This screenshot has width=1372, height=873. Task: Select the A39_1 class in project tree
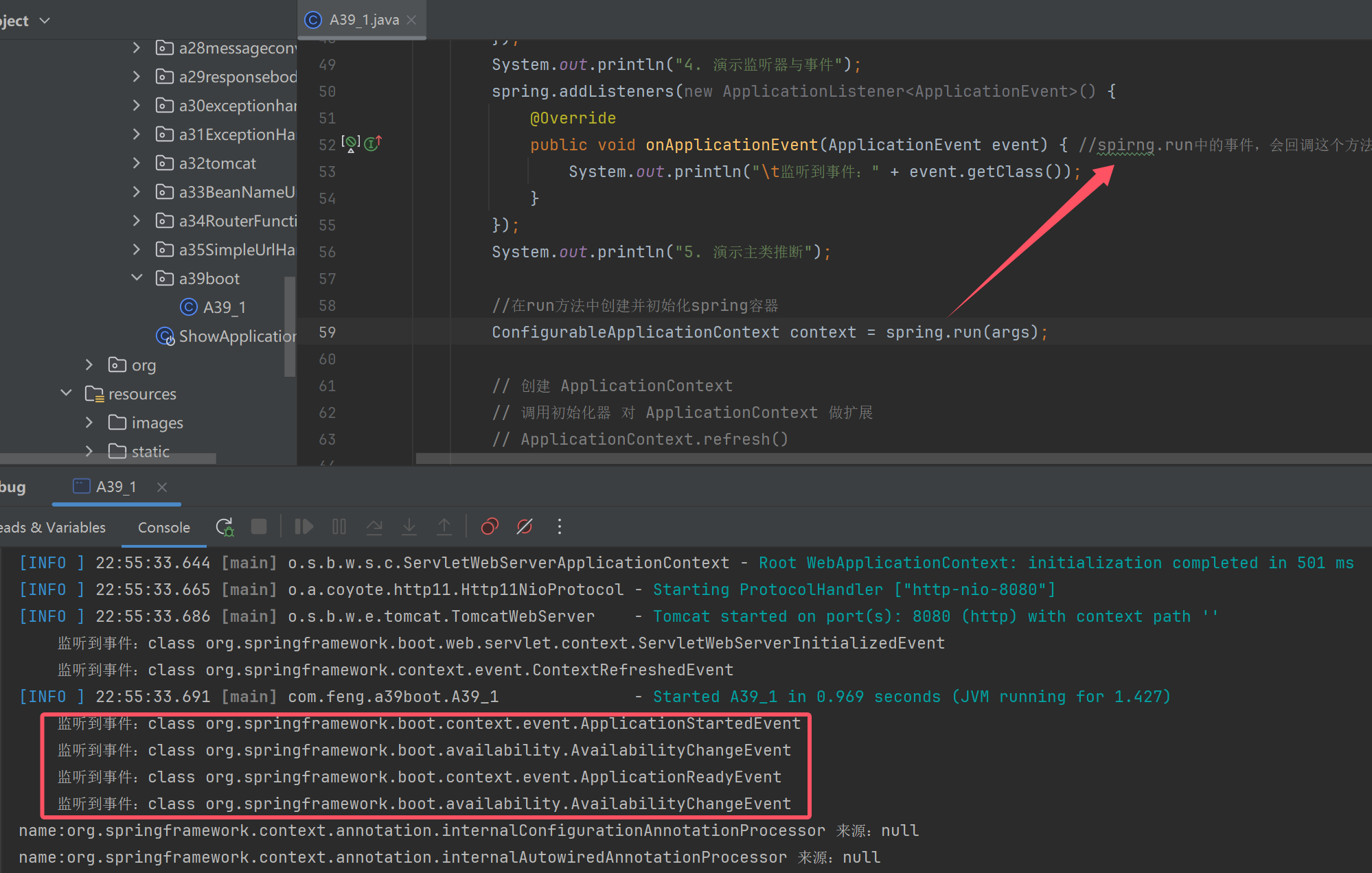click(213, 307)
